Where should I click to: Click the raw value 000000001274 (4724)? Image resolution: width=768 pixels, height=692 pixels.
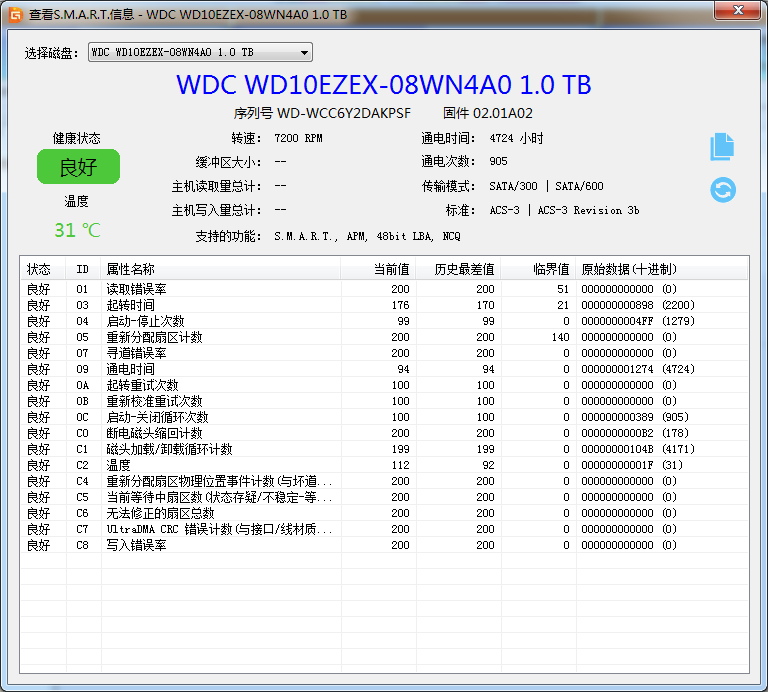click(638, 369)
